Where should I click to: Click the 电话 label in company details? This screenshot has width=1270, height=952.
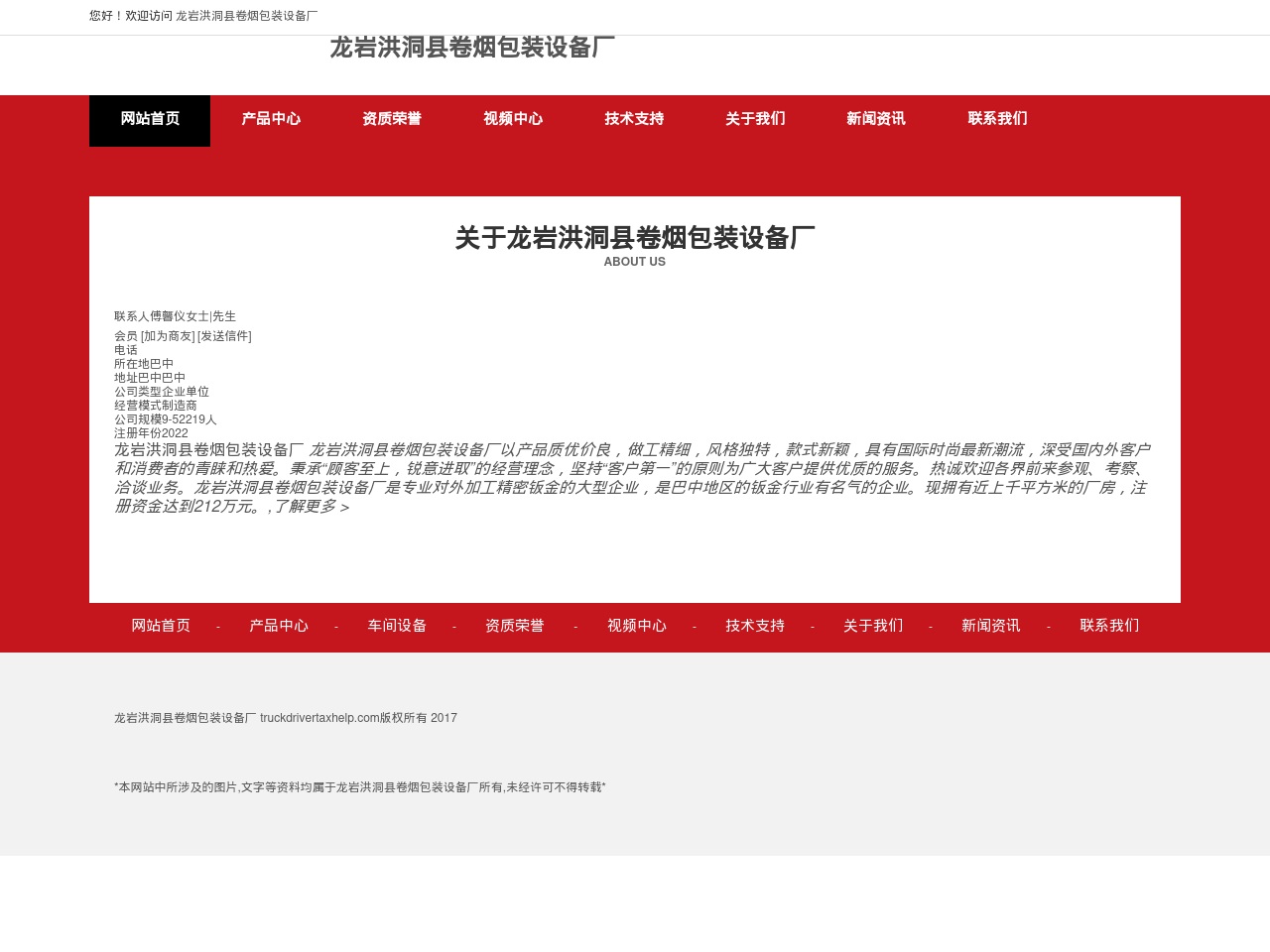(126, 350)
